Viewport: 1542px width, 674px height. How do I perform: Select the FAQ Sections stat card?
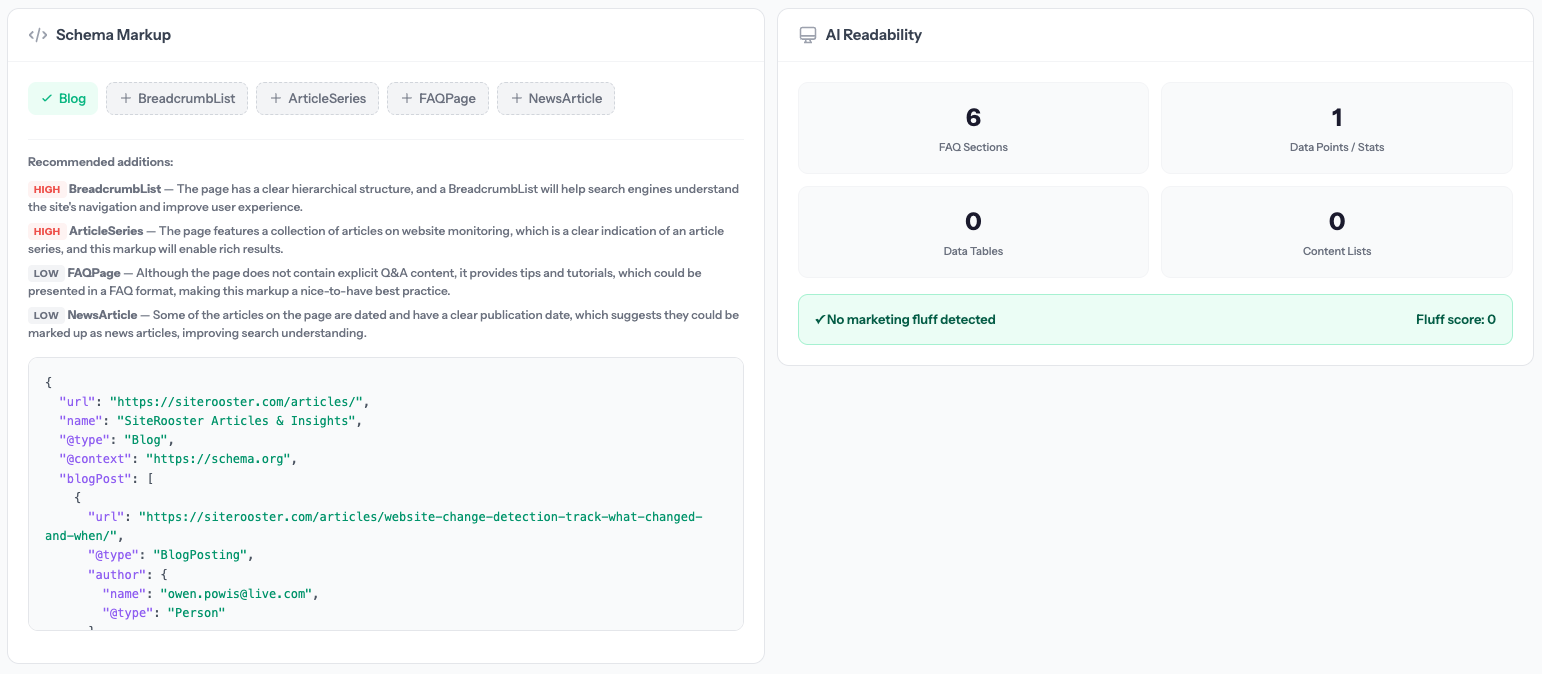[972, 127]
